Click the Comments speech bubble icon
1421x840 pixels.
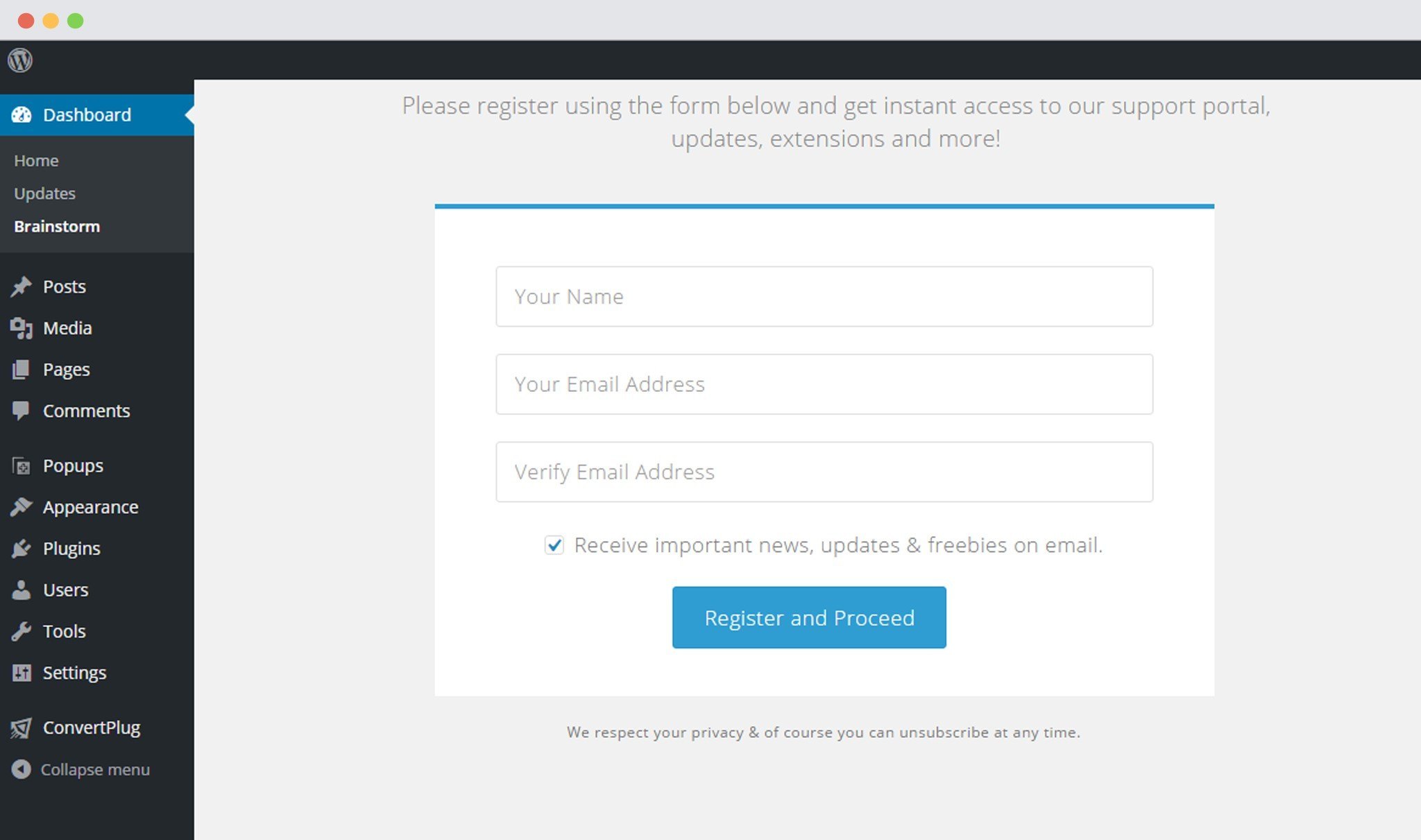(22, 411)
